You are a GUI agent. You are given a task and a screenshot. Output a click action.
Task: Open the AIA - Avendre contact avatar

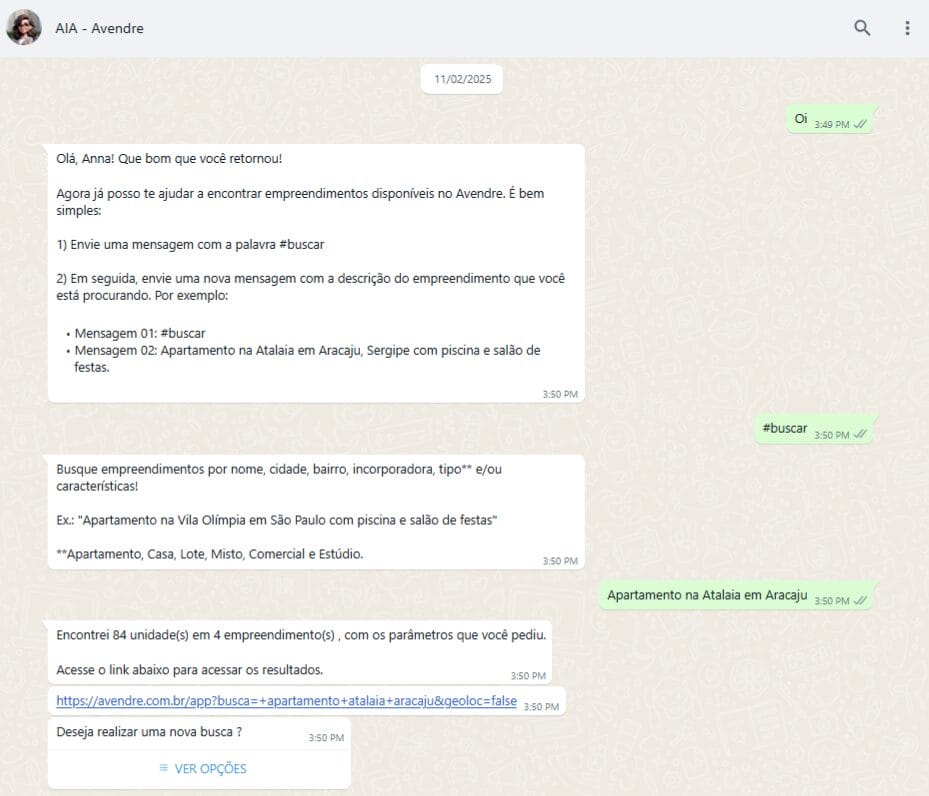pos(24,27)
